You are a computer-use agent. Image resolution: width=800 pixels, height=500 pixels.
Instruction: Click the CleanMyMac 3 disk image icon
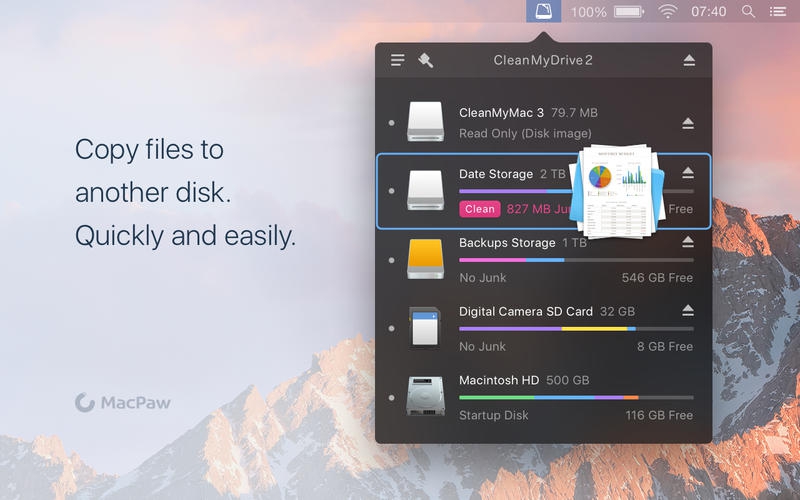[x=426, y=121]
